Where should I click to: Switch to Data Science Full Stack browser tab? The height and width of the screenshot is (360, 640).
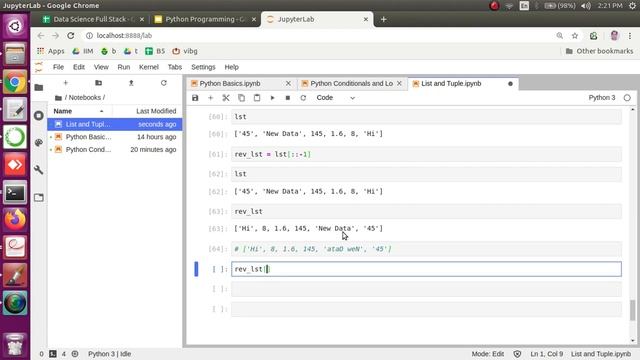[x=94, y=19]
